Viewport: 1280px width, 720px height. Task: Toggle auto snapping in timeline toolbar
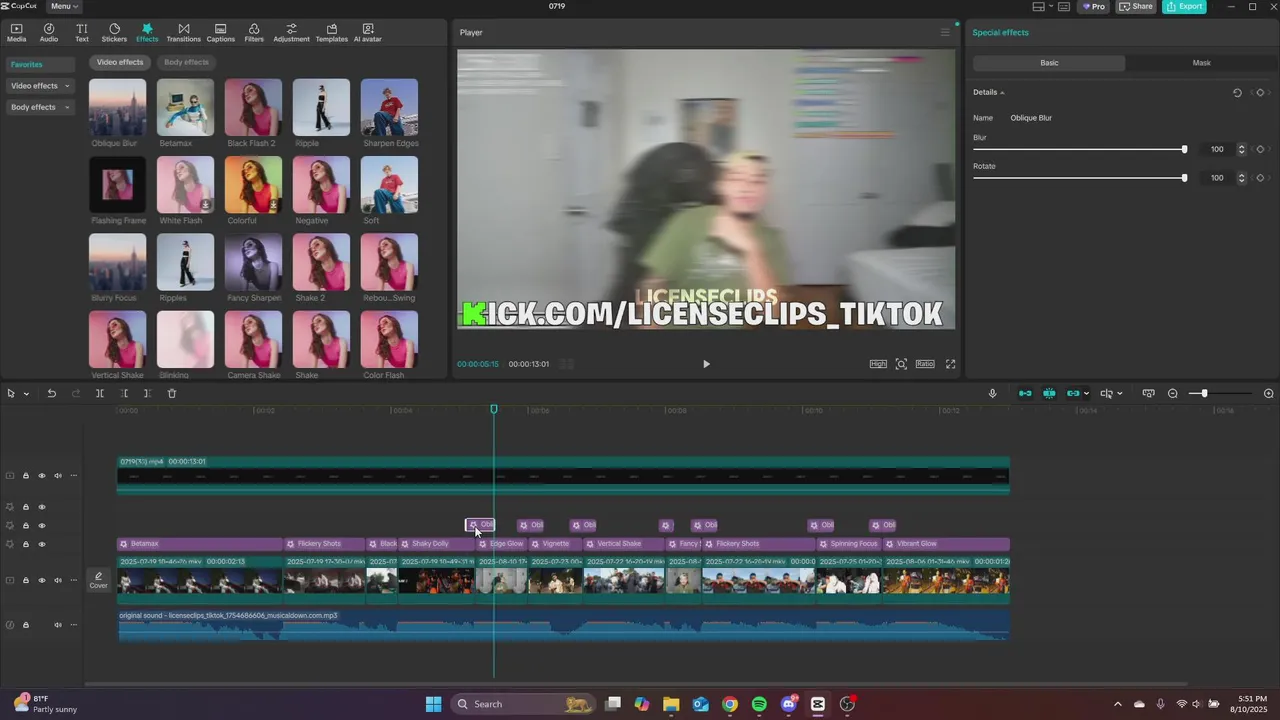pos(1049,393)
